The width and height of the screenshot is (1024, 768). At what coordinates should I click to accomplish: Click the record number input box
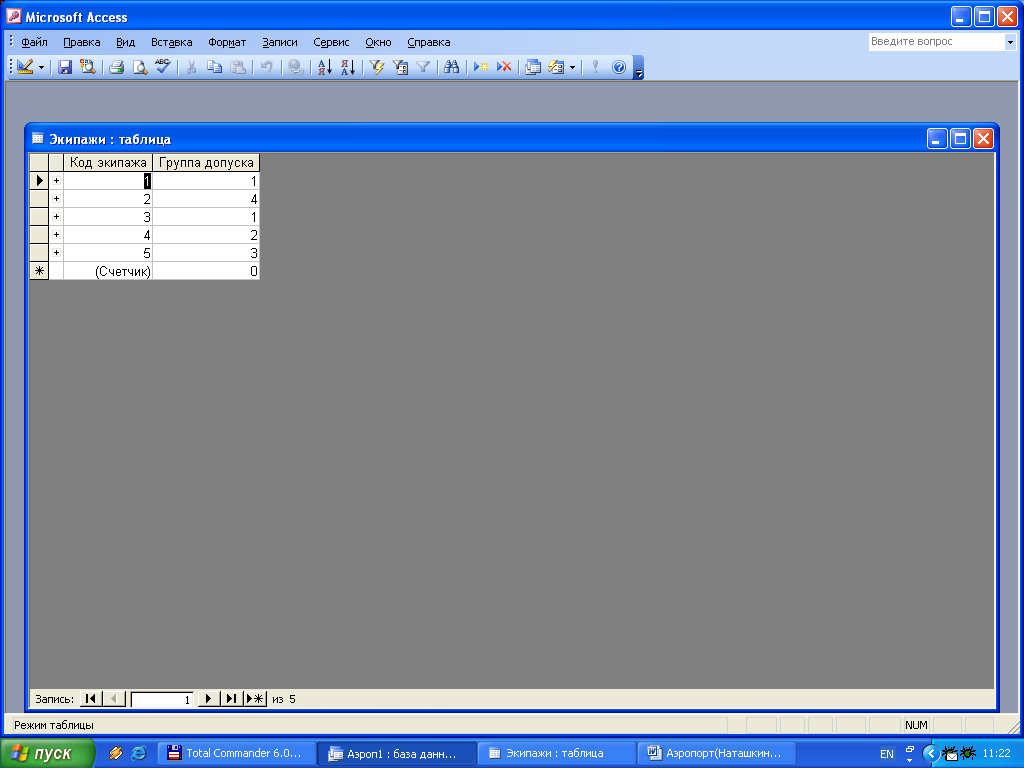pyautogui.click(x=162, y=699)
